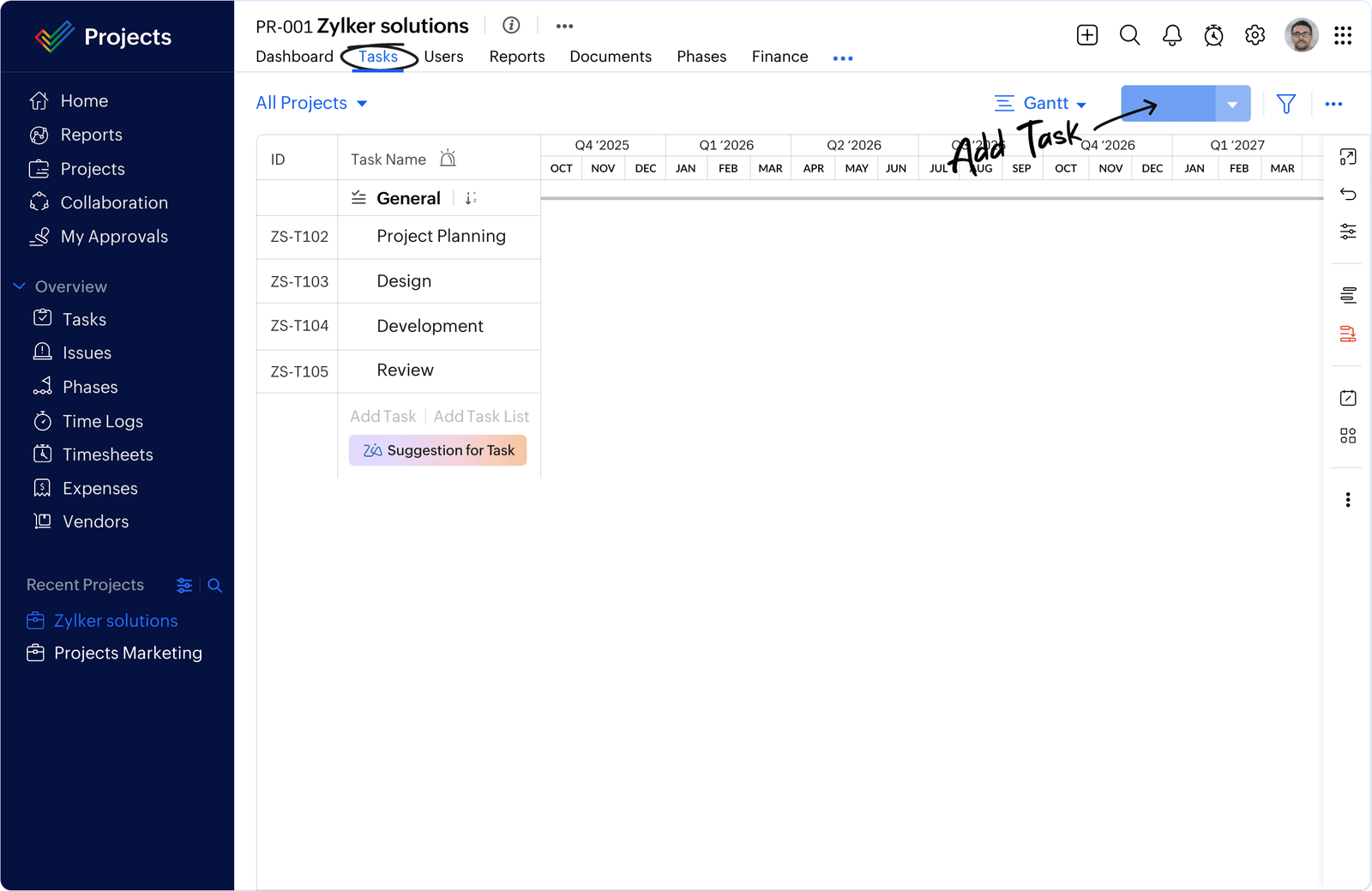
Task: Click the Add Task List link
Action: (x=481, y=416)
